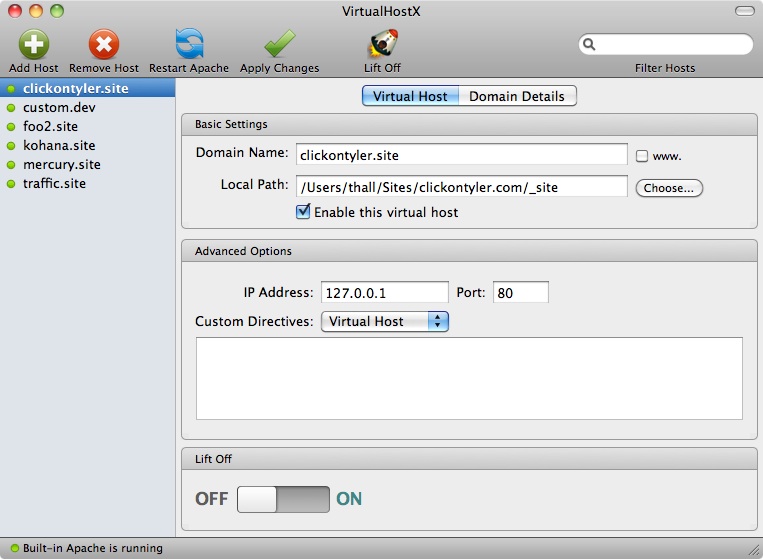
Task: Click the green Add Host icon
Action: 34,45
